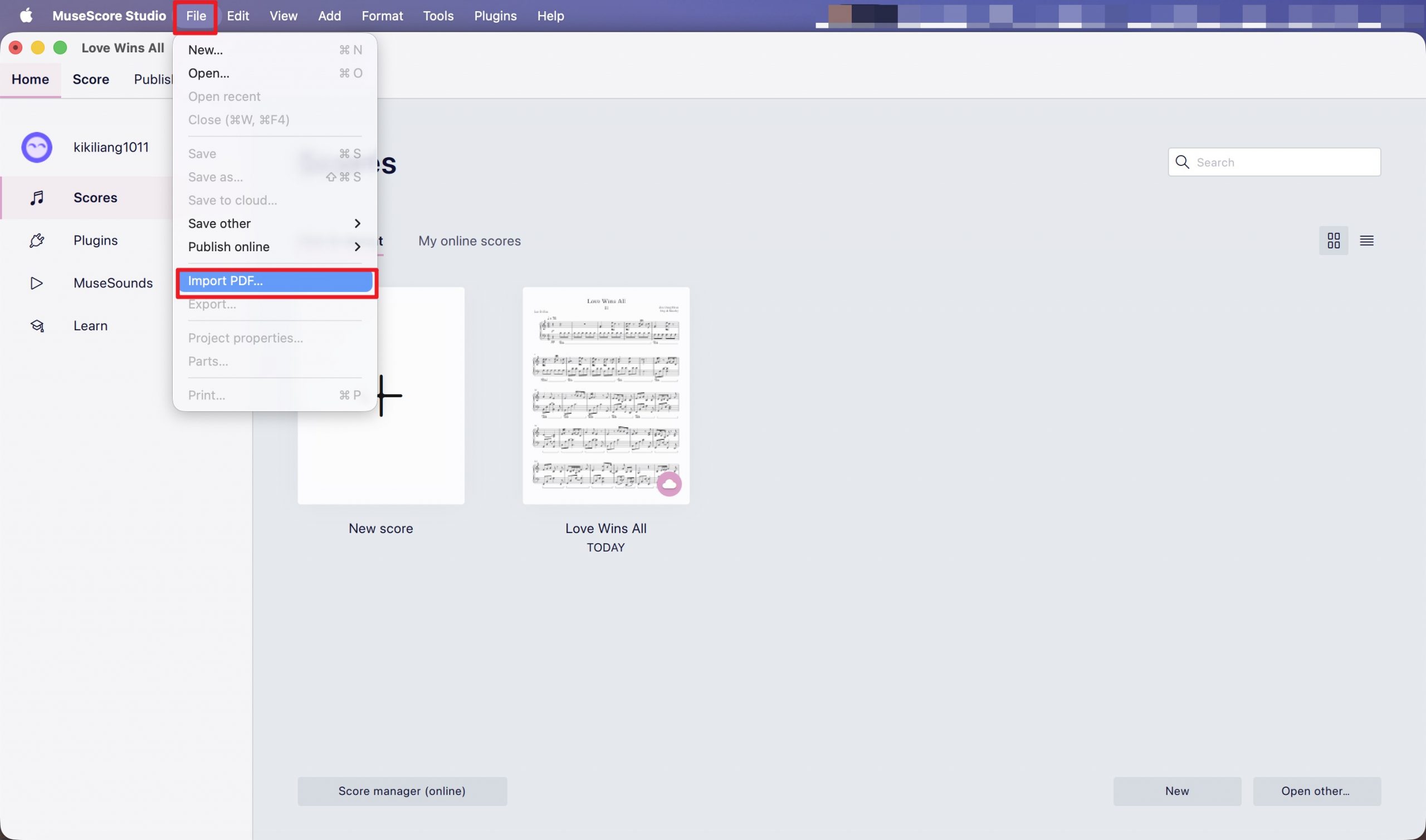This screenshot has width=1426, height=840.
Task: Switch to list view of scores
Action: click(x=1366, y=241)
